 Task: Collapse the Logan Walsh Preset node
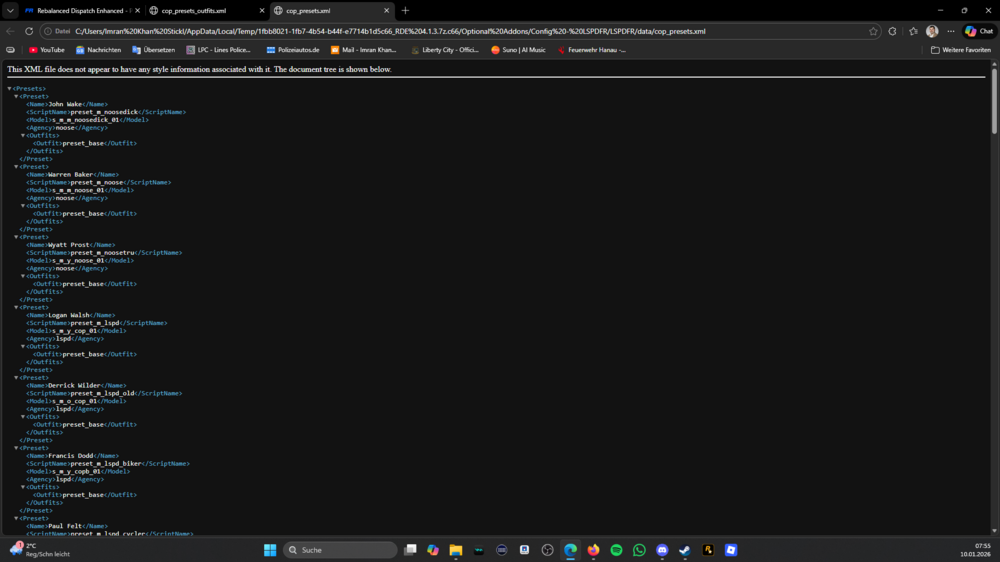coord(17,307)
